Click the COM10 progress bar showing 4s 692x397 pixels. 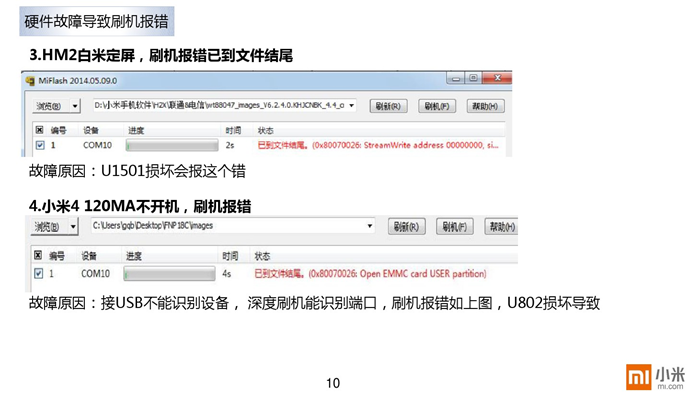pyautogui.click(x=169, y=273)
